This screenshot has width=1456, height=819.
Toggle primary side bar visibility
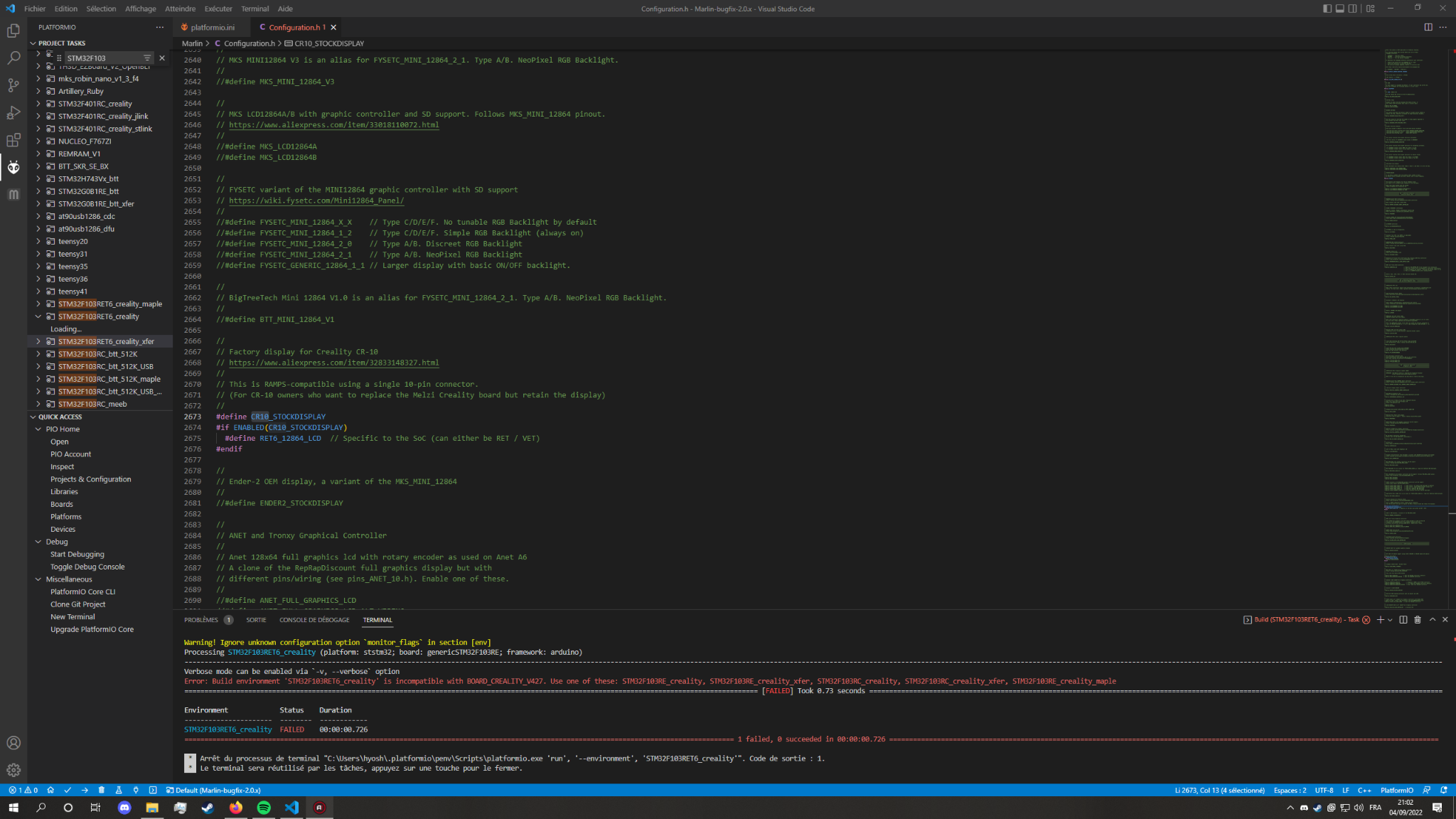[x=1327, y=9]
